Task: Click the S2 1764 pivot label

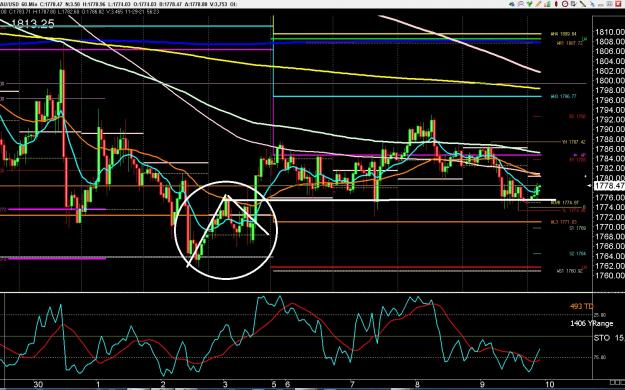Action: click(577, 254)
